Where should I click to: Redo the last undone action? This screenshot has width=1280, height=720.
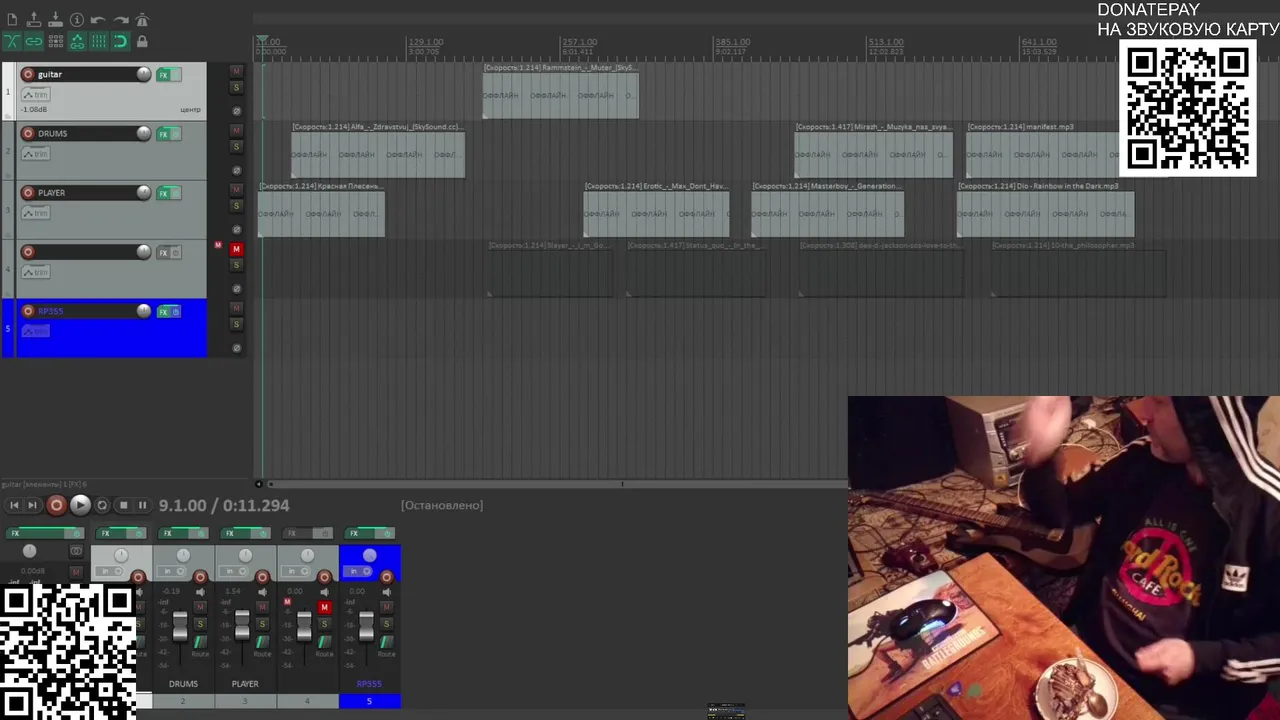pos(120,20)
